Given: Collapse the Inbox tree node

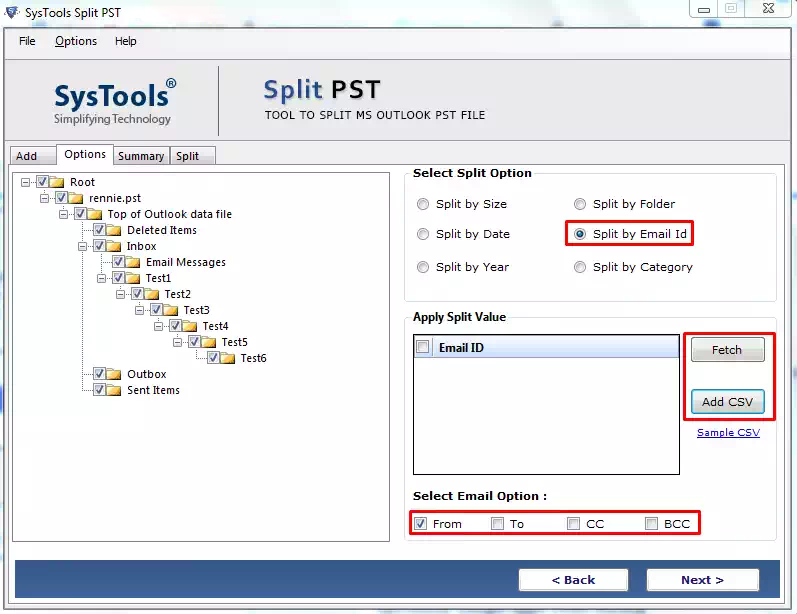Looking at the screenshot, I should (x=82, y=247).
